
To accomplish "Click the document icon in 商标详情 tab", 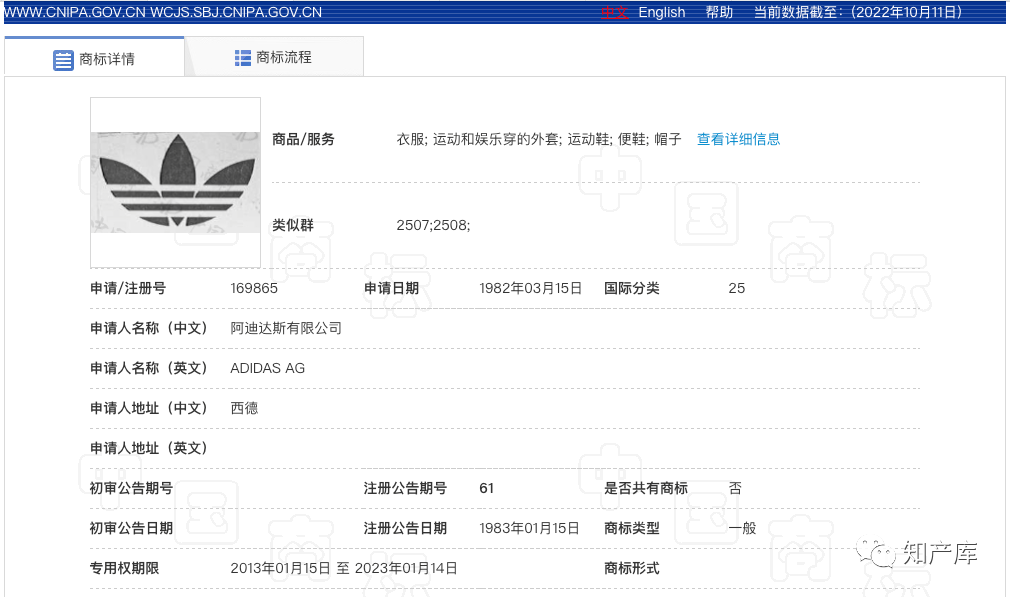I will click(64, 59).
